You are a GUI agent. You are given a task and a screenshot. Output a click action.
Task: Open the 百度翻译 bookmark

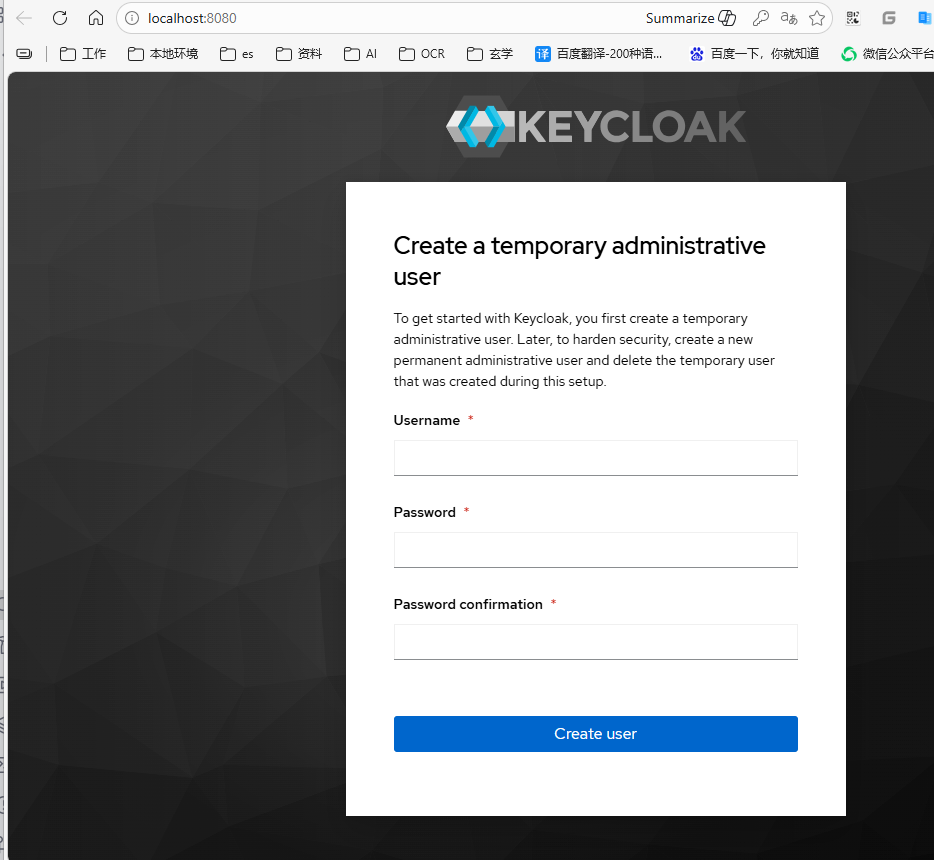(x=599, y=54)
